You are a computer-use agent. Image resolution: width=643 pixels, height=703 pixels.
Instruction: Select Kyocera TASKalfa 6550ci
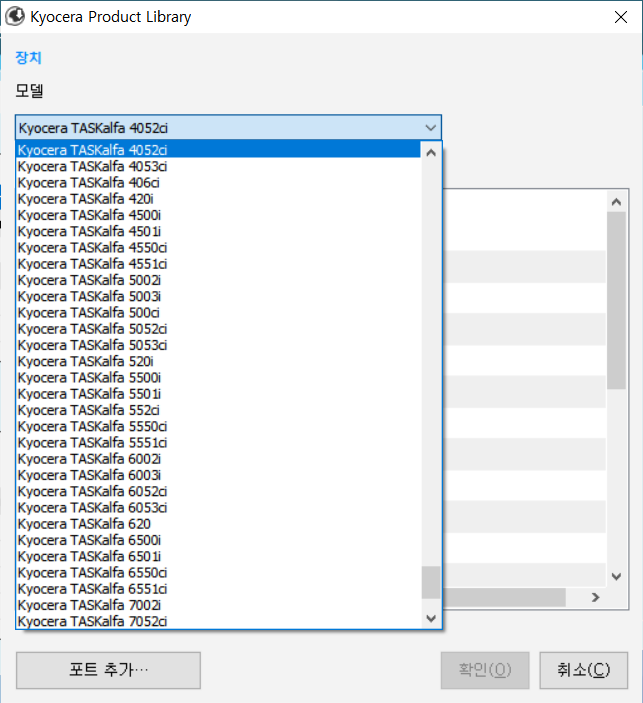[x=218, y=573]
